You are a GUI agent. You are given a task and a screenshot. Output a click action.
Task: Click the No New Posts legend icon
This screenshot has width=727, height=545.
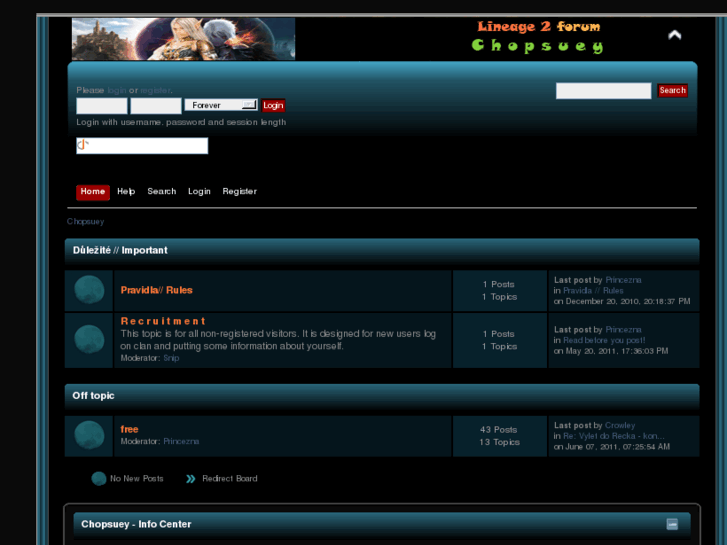(x=99, y=479)
